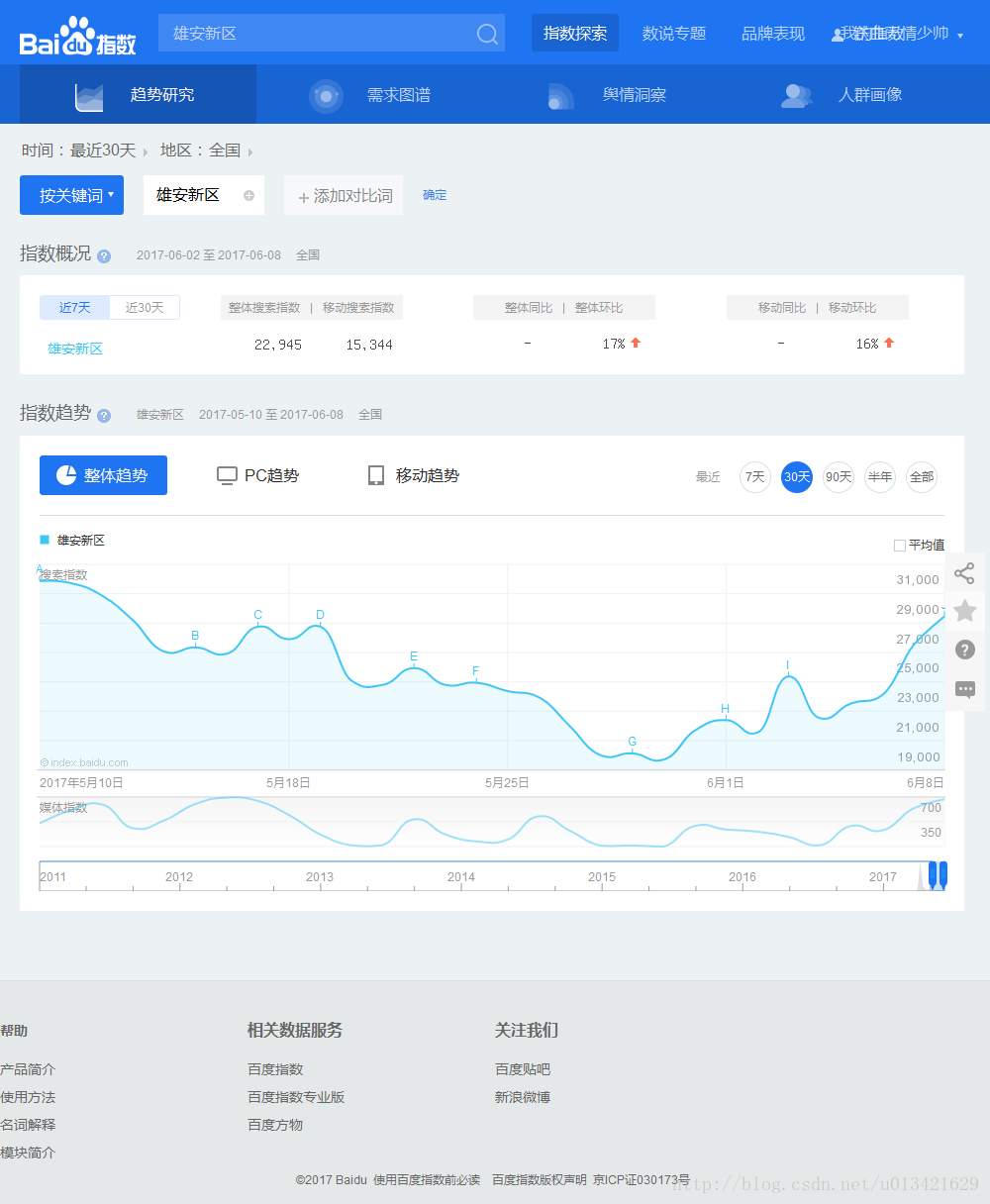Image resolution: width=990 pixels, height=1204 pixels.
Task: Click chart marker I on trend line
Action: coord(788,665)
